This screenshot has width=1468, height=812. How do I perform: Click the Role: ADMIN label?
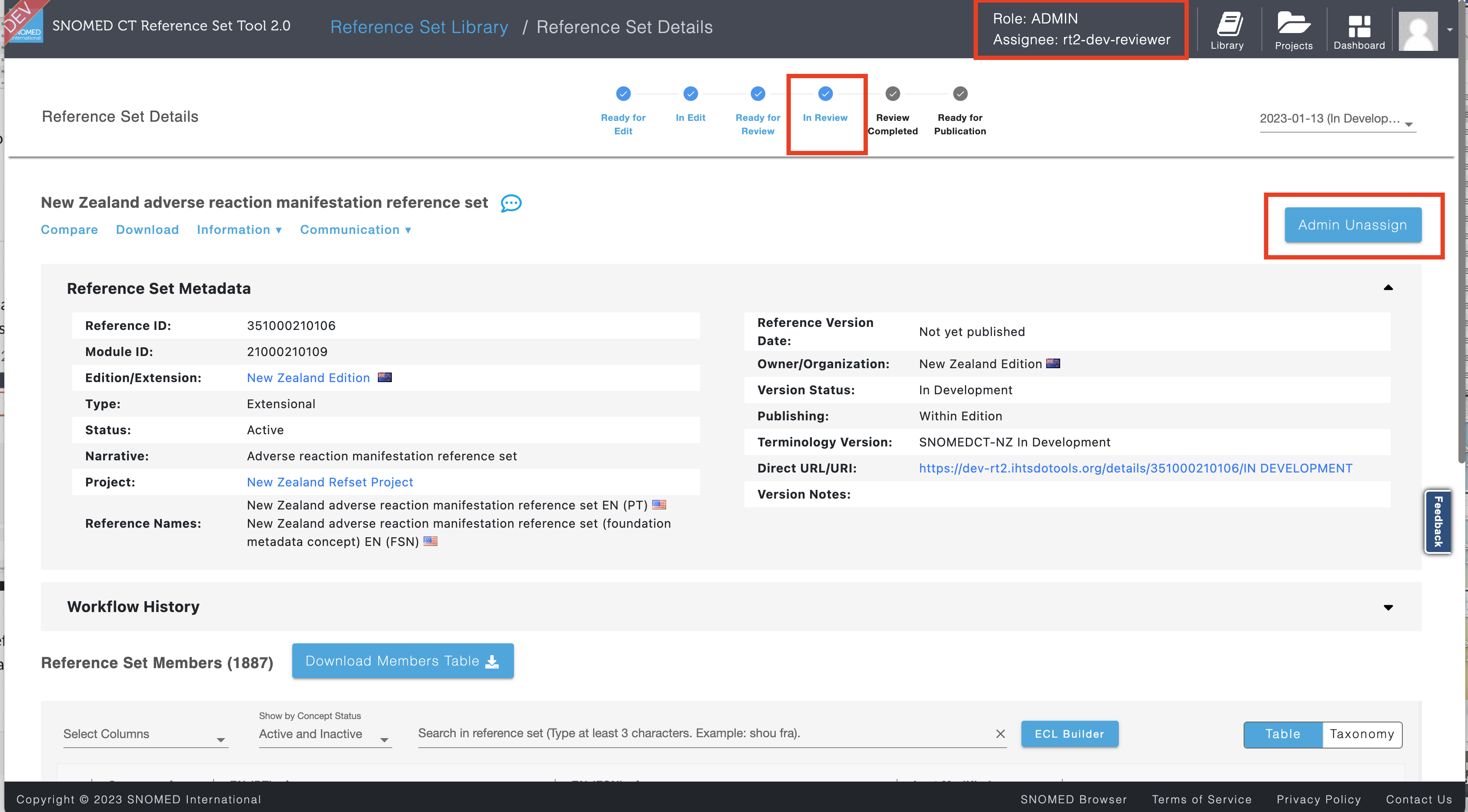1035,19
